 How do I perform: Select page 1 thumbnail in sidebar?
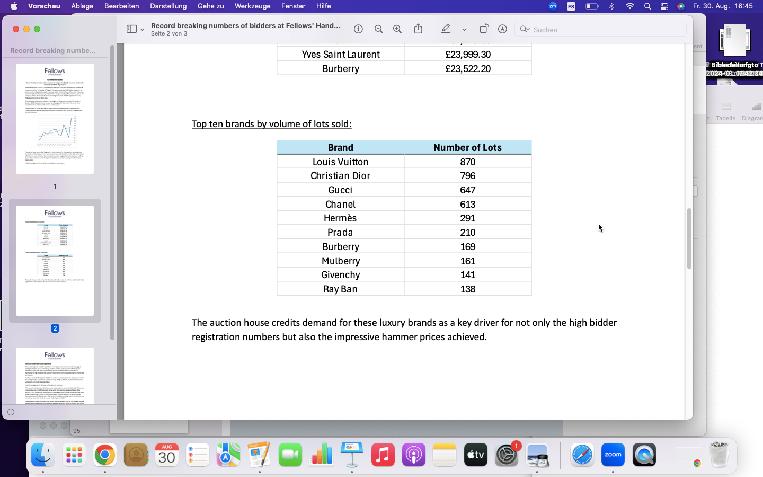pos(55,119)
